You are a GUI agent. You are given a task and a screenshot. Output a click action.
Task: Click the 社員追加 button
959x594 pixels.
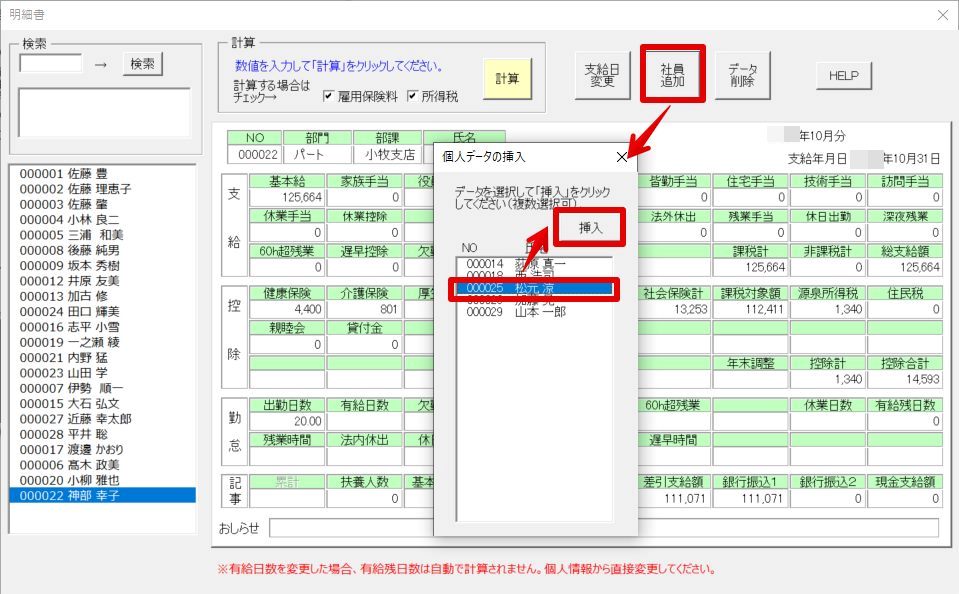[672, 75]
